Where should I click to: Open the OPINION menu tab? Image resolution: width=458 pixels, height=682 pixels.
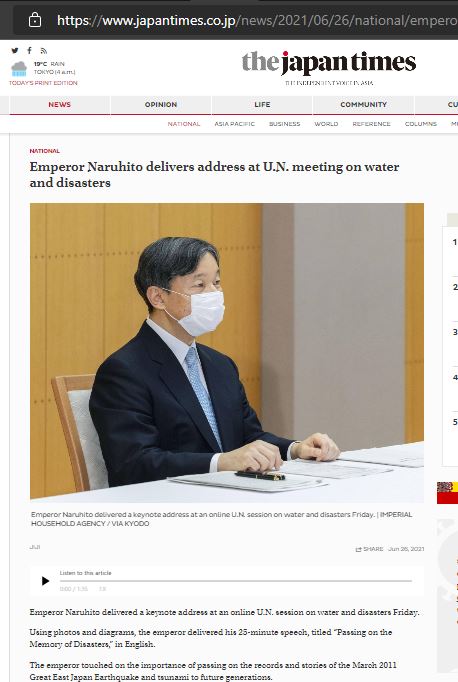coord(161,104)
